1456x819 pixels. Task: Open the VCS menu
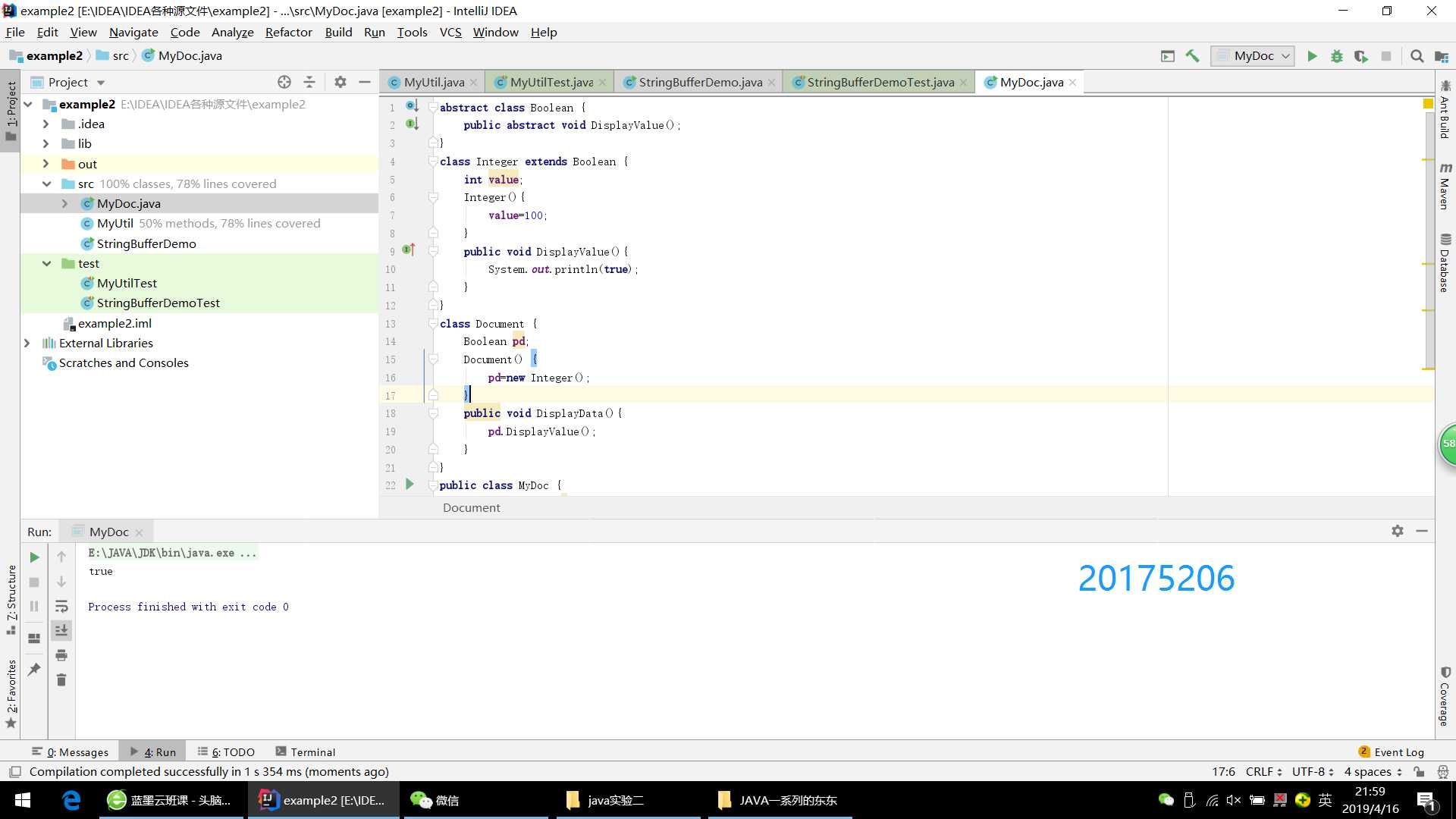(450, 32)
